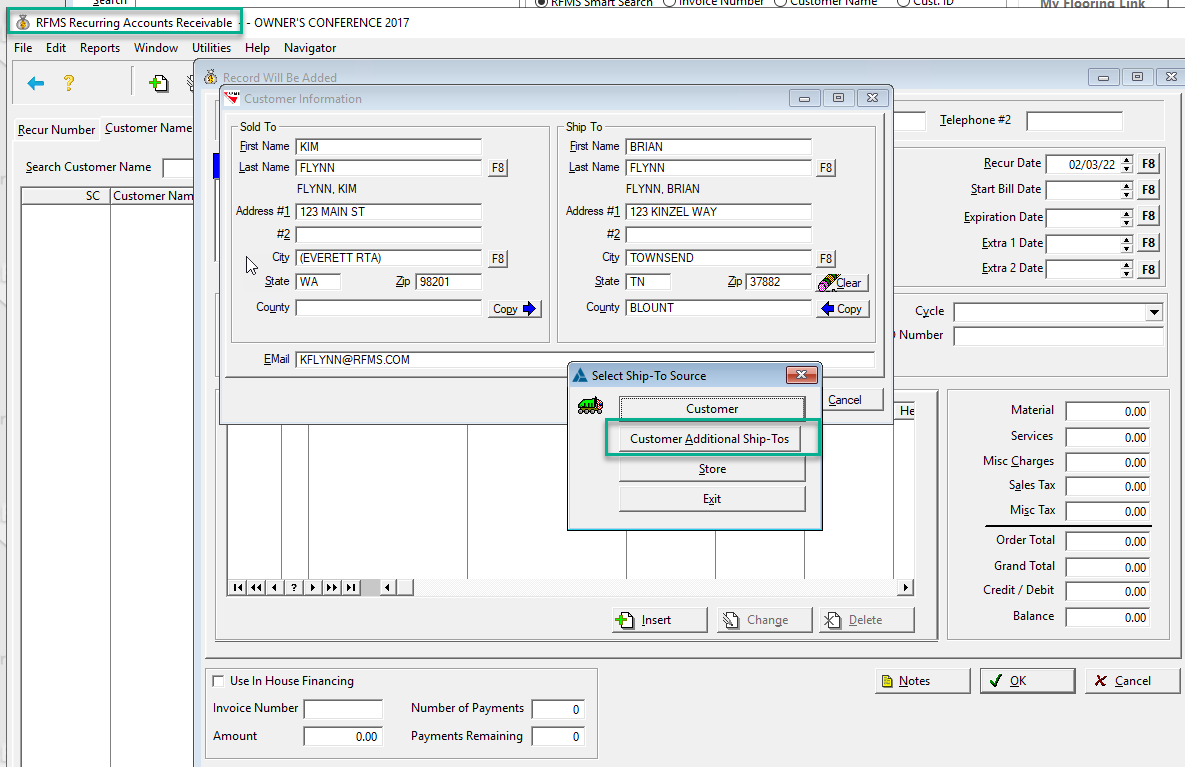Open the Window menu

pos(156,48)
